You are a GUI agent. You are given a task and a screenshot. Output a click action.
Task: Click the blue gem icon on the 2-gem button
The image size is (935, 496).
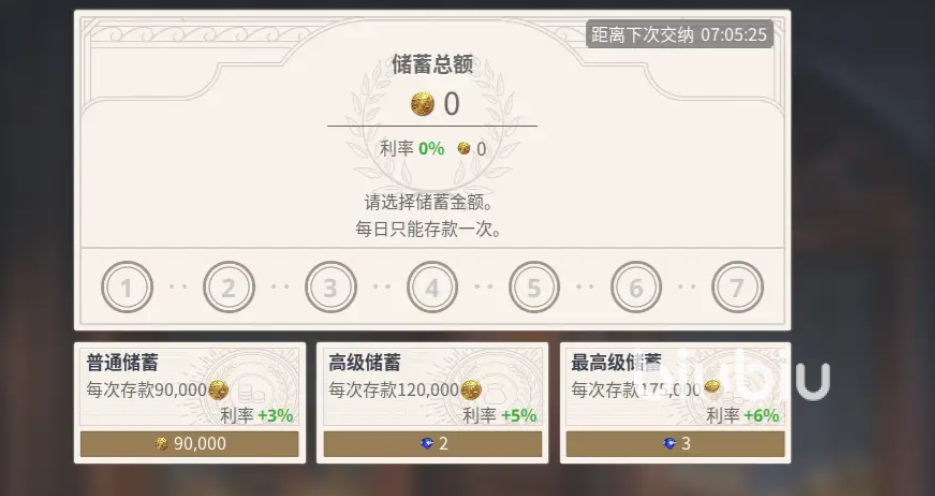point(427,444)
